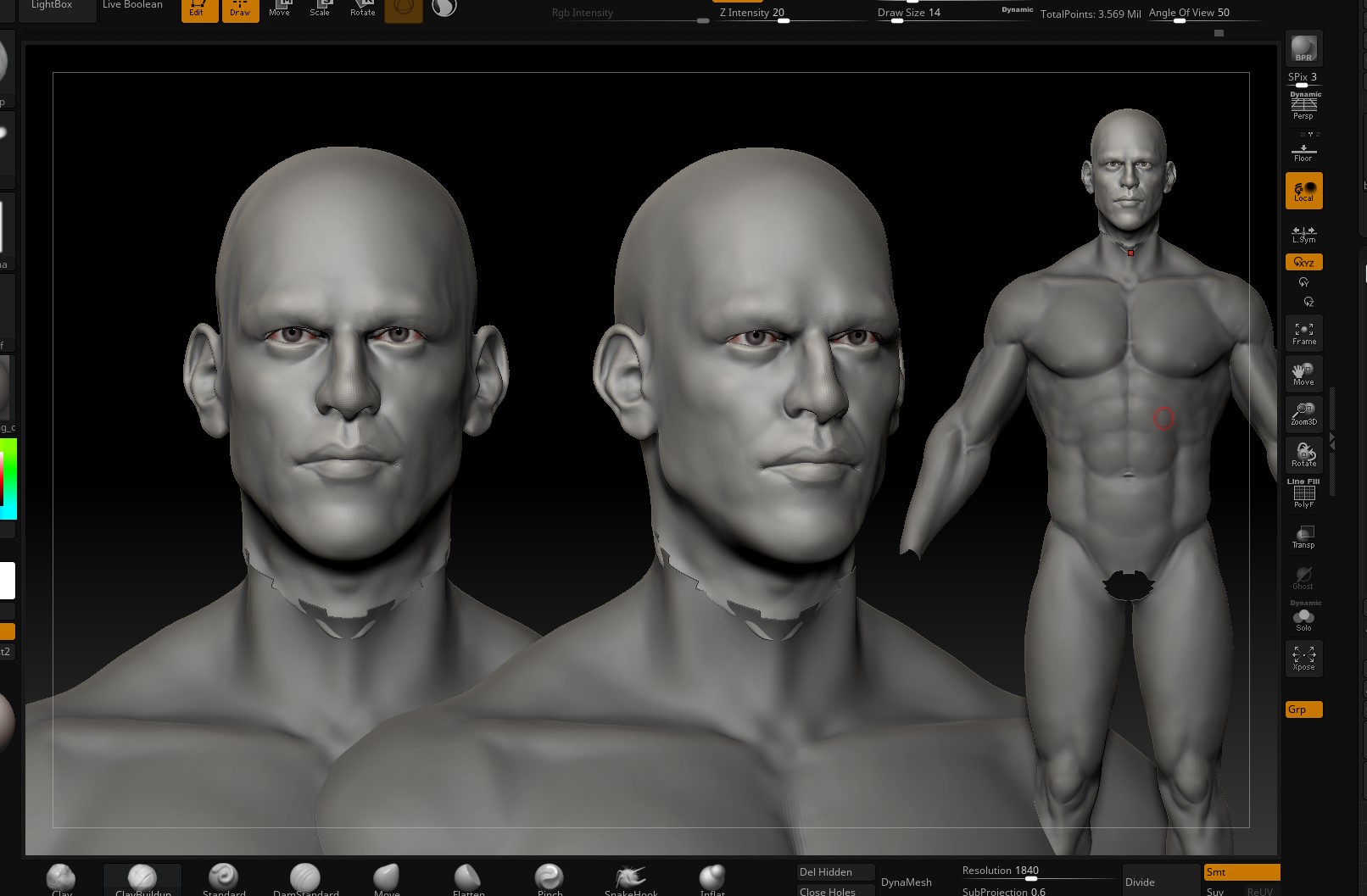Select the ClayBuildup brush
The image size is (1367, 896).
(142, 879)
